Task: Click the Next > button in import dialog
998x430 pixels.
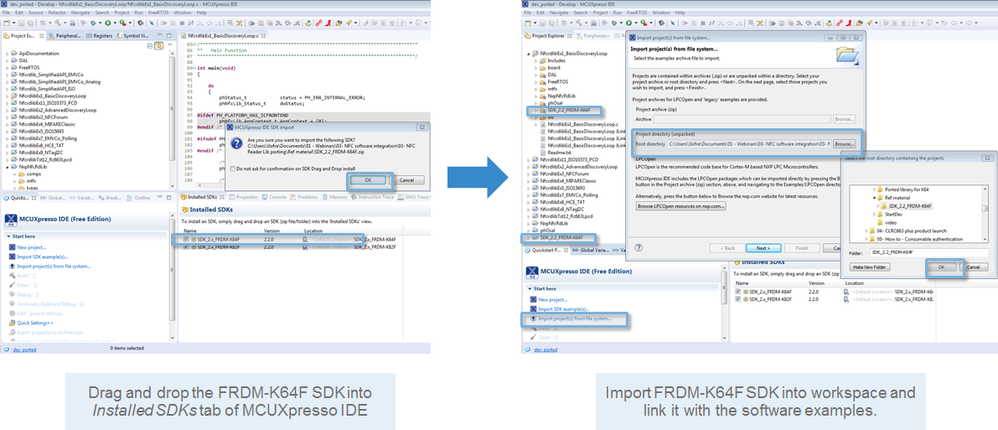Action: [x=764, y=248]
